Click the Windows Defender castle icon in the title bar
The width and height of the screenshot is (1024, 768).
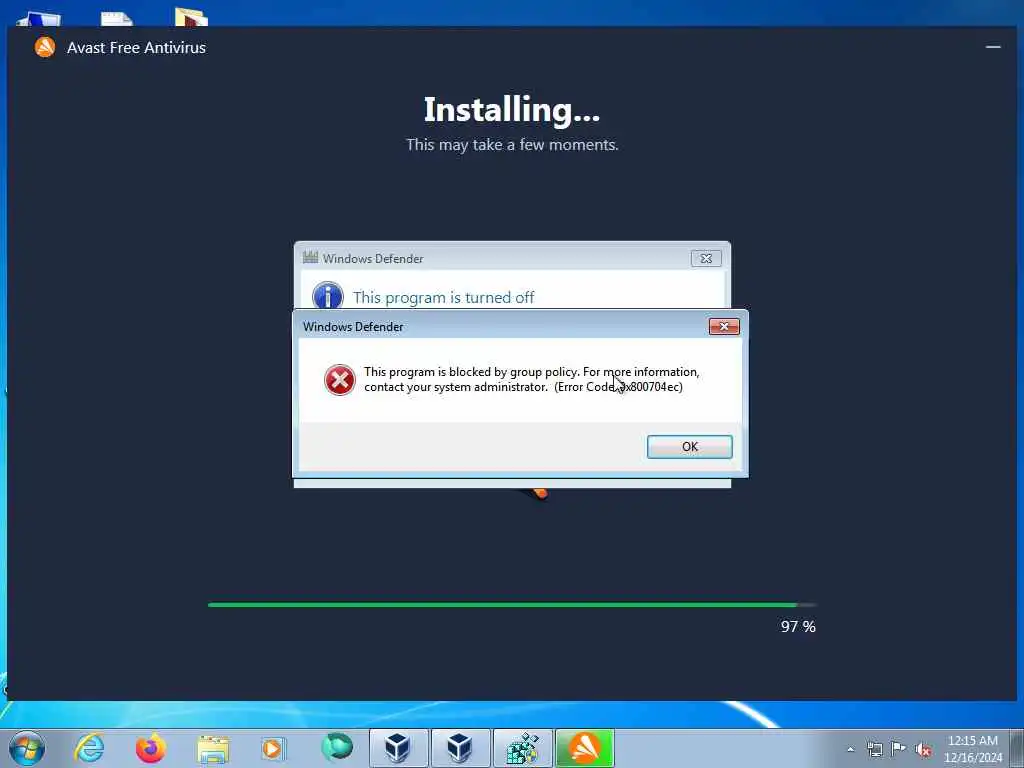310,258
